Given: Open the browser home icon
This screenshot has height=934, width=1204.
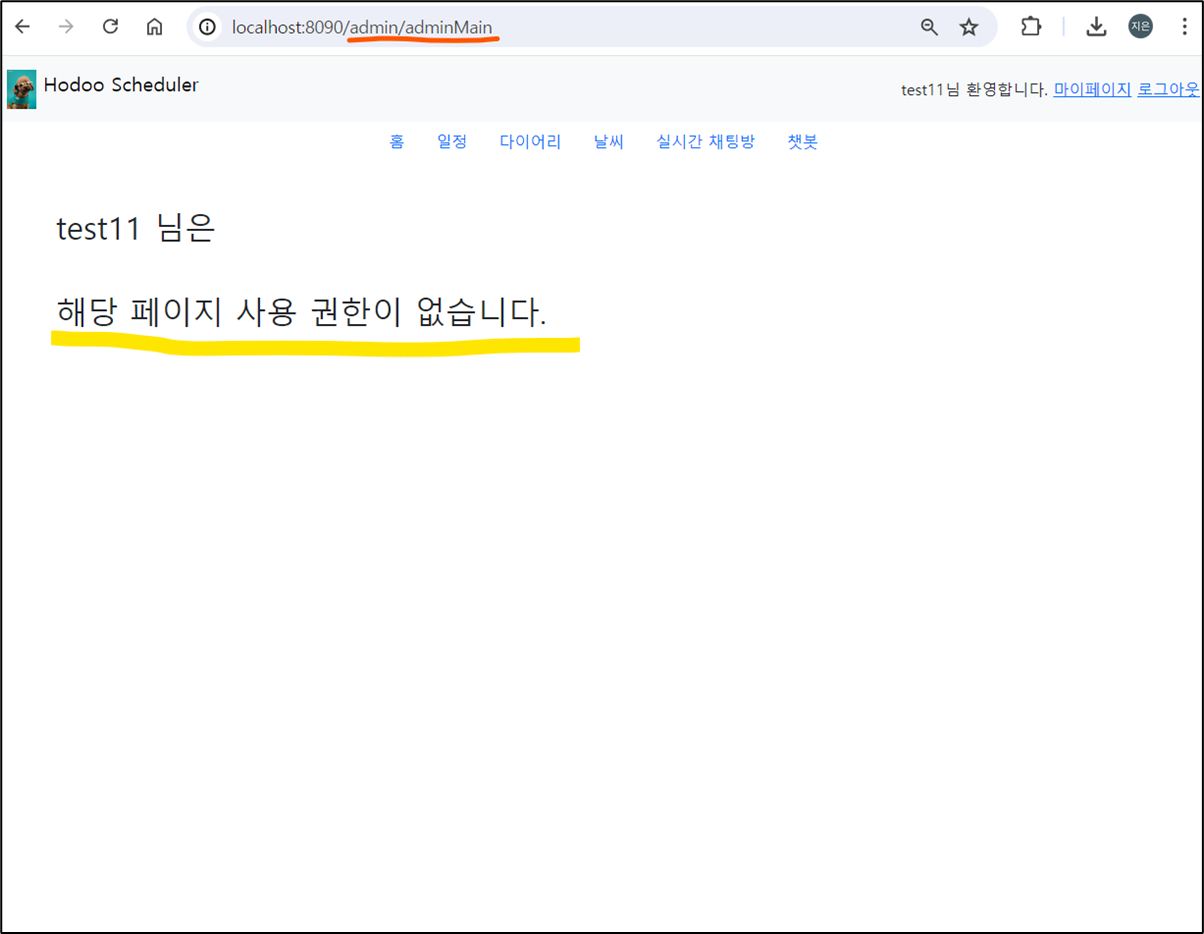Looking at the screenshot, I should 155,27.
